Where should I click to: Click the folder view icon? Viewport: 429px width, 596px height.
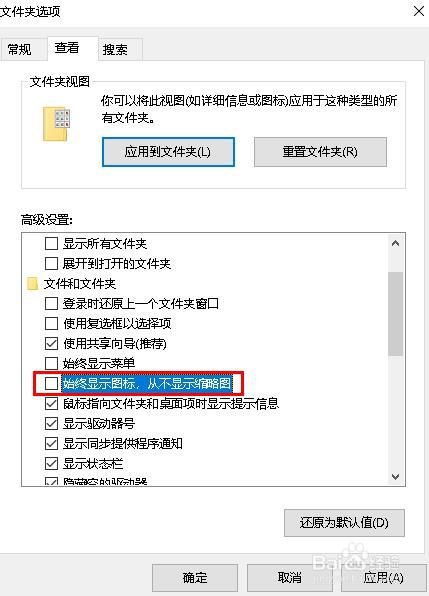(57, 124)
